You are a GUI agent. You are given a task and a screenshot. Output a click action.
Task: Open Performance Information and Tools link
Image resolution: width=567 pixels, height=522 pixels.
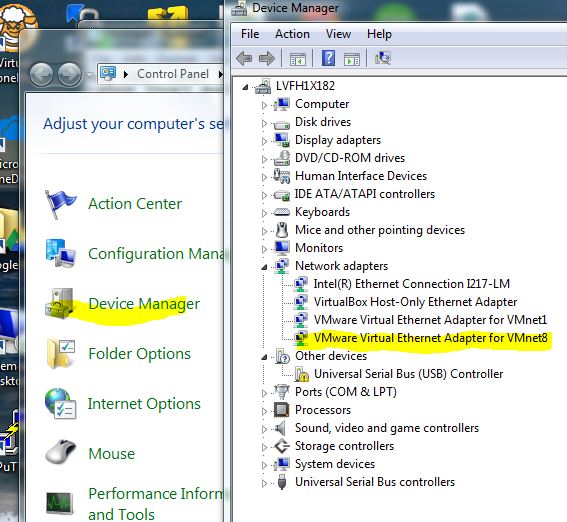coord(155,504)
